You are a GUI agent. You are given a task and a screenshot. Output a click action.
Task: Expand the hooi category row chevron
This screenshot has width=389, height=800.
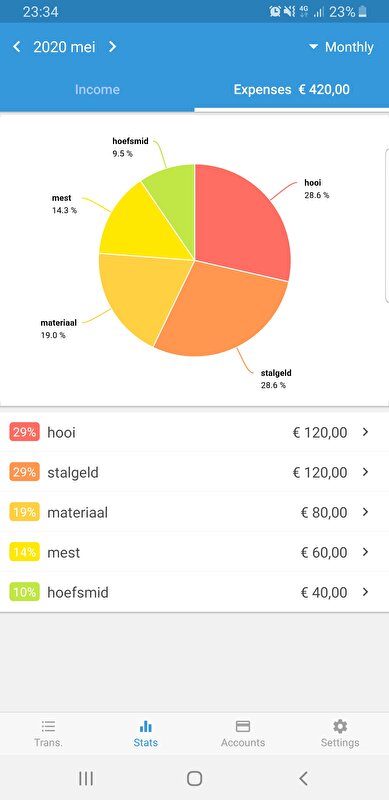pyautogui.click(x=365, y=432)
